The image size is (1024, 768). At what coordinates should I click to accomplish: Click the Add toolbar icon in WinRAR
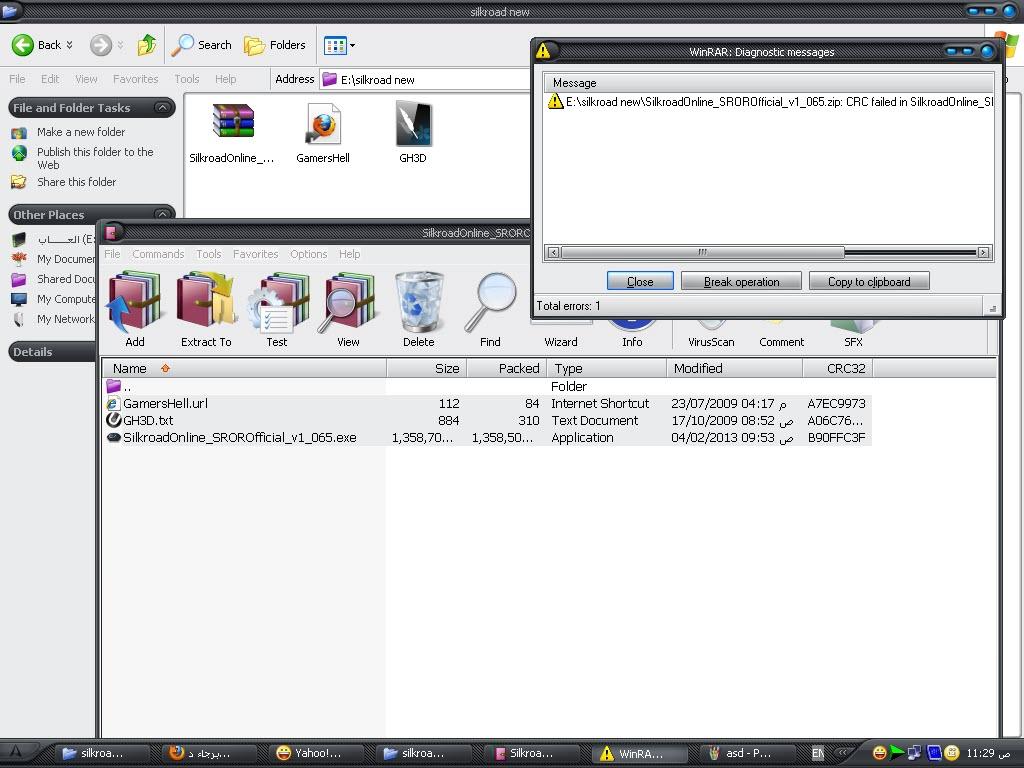[135, 309]
